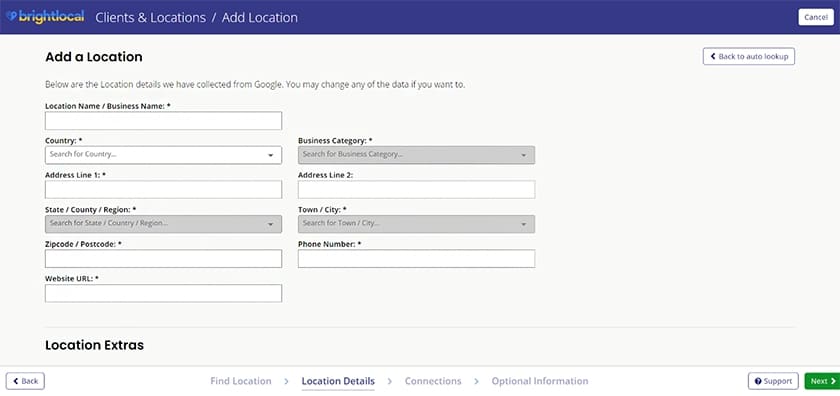The width and height of the screenshot is (840, 396).
Task: Click the Cancel button
Action: (816, 17)
